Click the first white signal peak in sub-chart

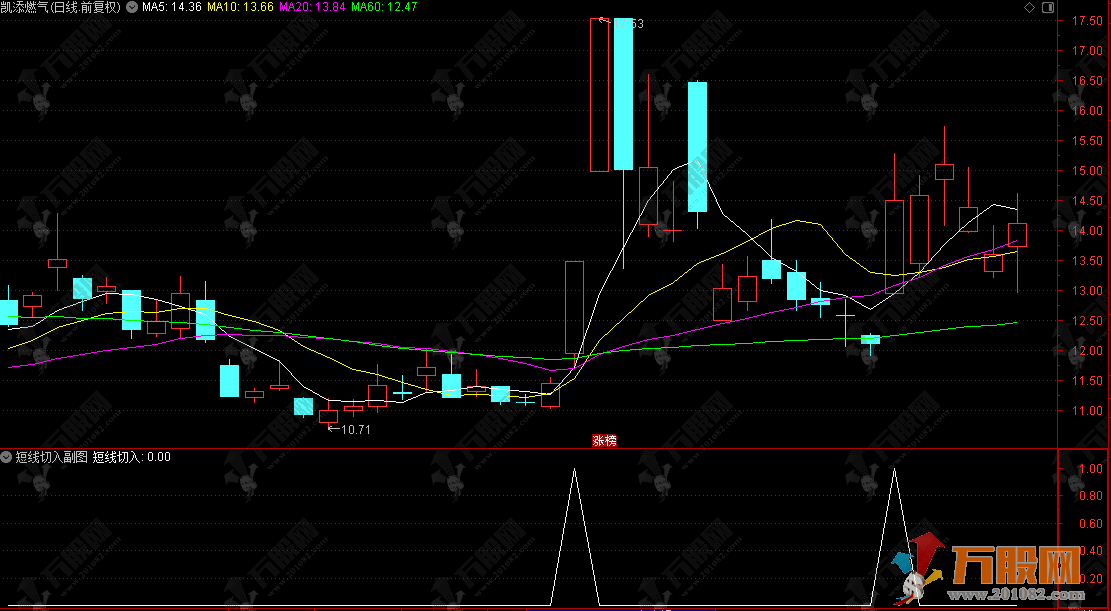574,470
